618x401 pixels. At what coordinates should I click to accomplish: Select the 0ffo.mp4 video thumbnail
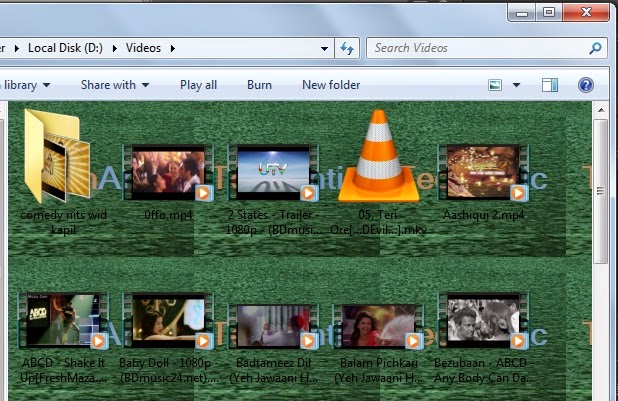tap(168, 173)
